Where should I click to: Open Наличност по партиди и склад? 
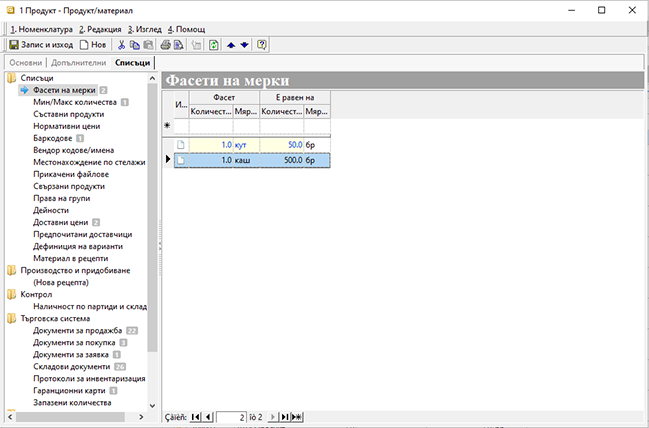[x=90, y=306]
